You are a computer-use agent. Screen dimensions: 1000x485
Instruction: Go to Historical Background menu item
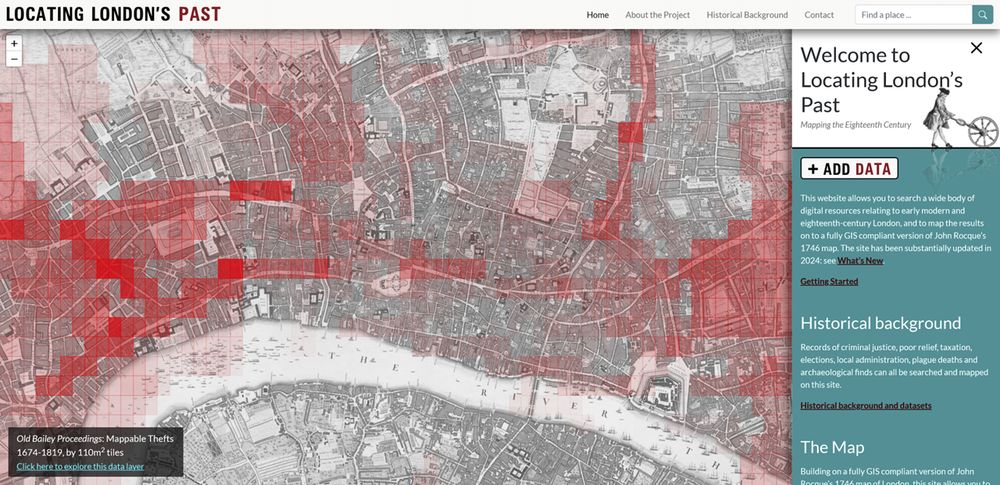pos(747,15)
